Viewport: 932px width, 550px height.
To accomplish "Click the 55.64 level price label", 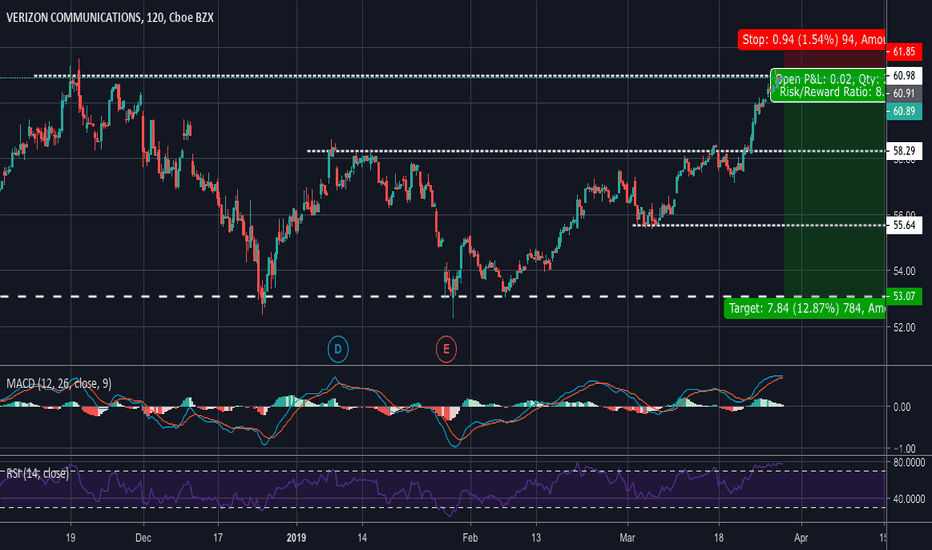I will (904, 225).
